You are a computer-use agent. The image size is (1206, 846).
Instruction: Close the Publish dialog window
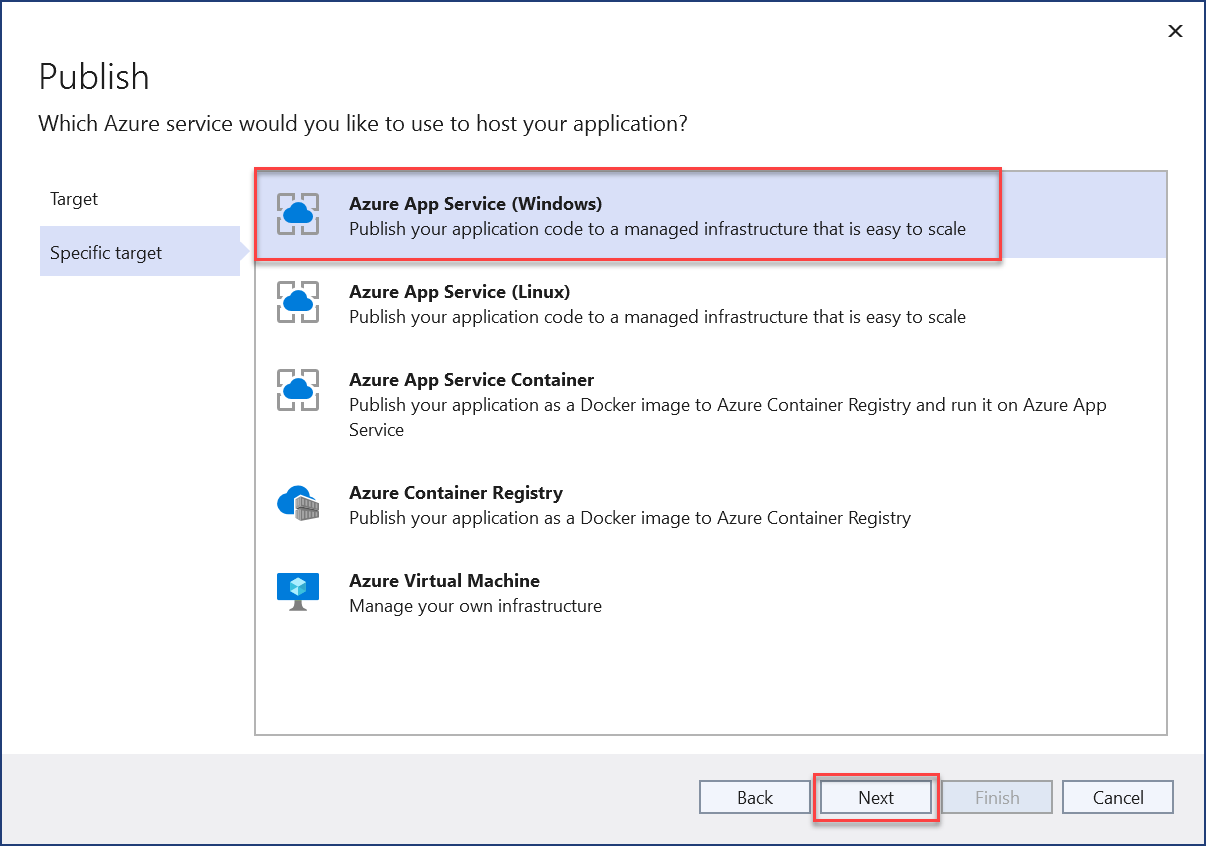pyautogui.click(x=1176, y=31)
